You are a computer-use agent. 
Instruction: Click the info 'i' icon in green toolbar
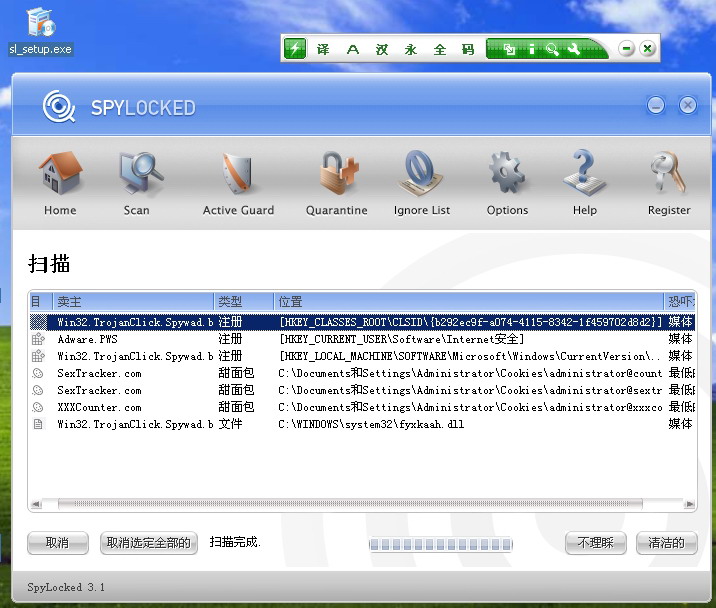pyautogui.click(x=531, y=49)
